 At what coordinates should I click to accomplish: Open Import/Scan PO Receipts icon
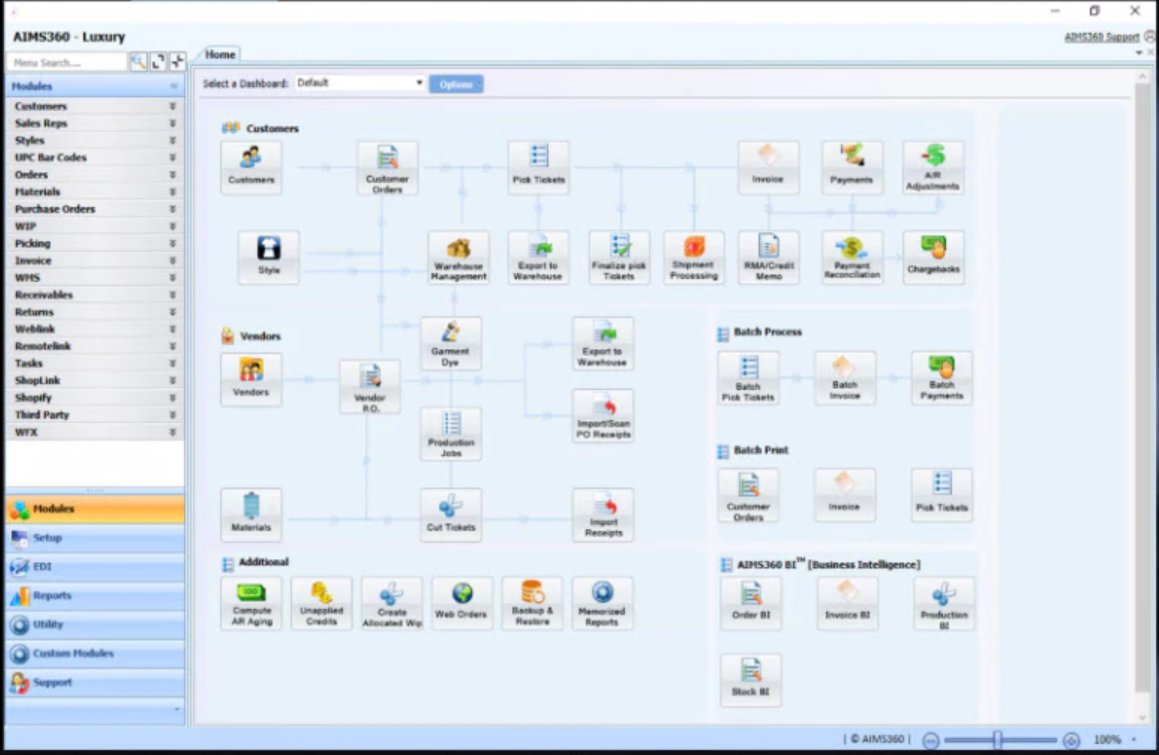(603, 416)
